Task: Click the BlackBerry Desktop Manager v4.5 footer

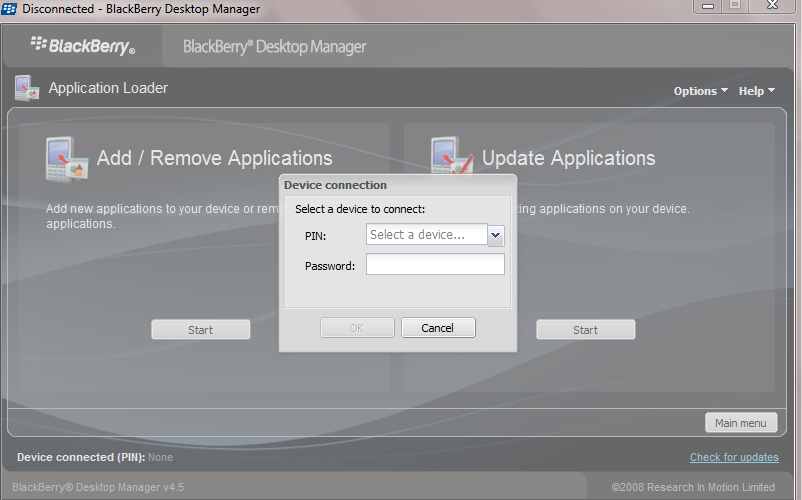Action: click(98, 487)
